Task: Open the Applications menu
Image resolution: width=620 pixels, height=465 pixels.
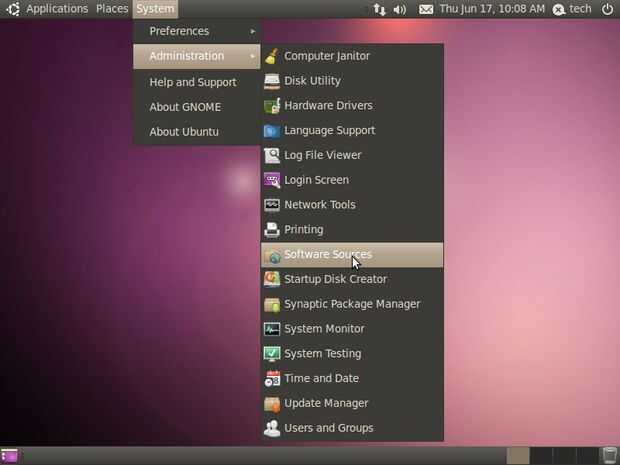Action: tap(57, 9)
